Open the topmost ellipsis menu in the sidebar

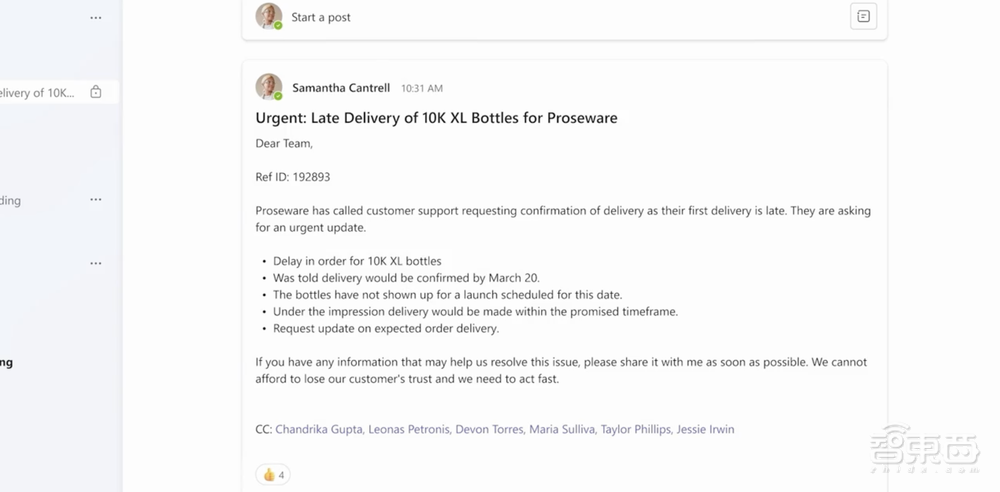[96, 18]
